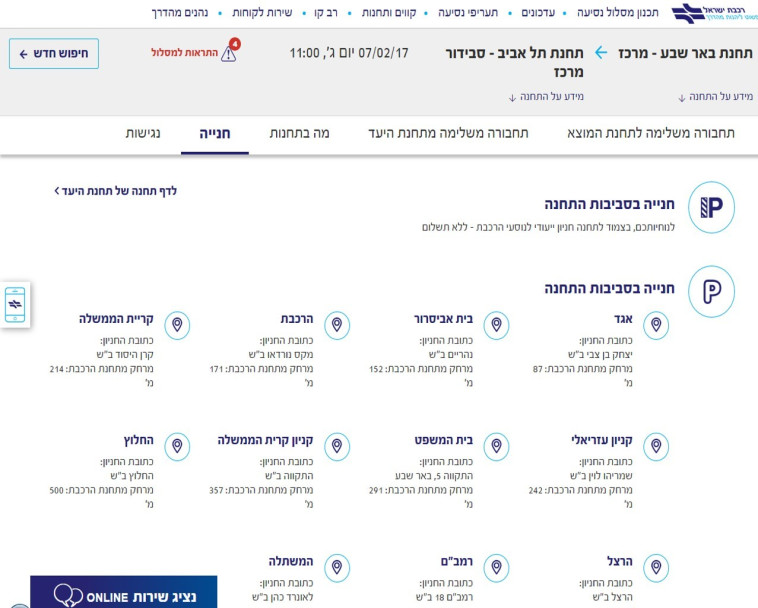Viewport: 758px width, 608px height.
Task: Open map pin for הרכבת parking
Action: (x=337, y=325)
